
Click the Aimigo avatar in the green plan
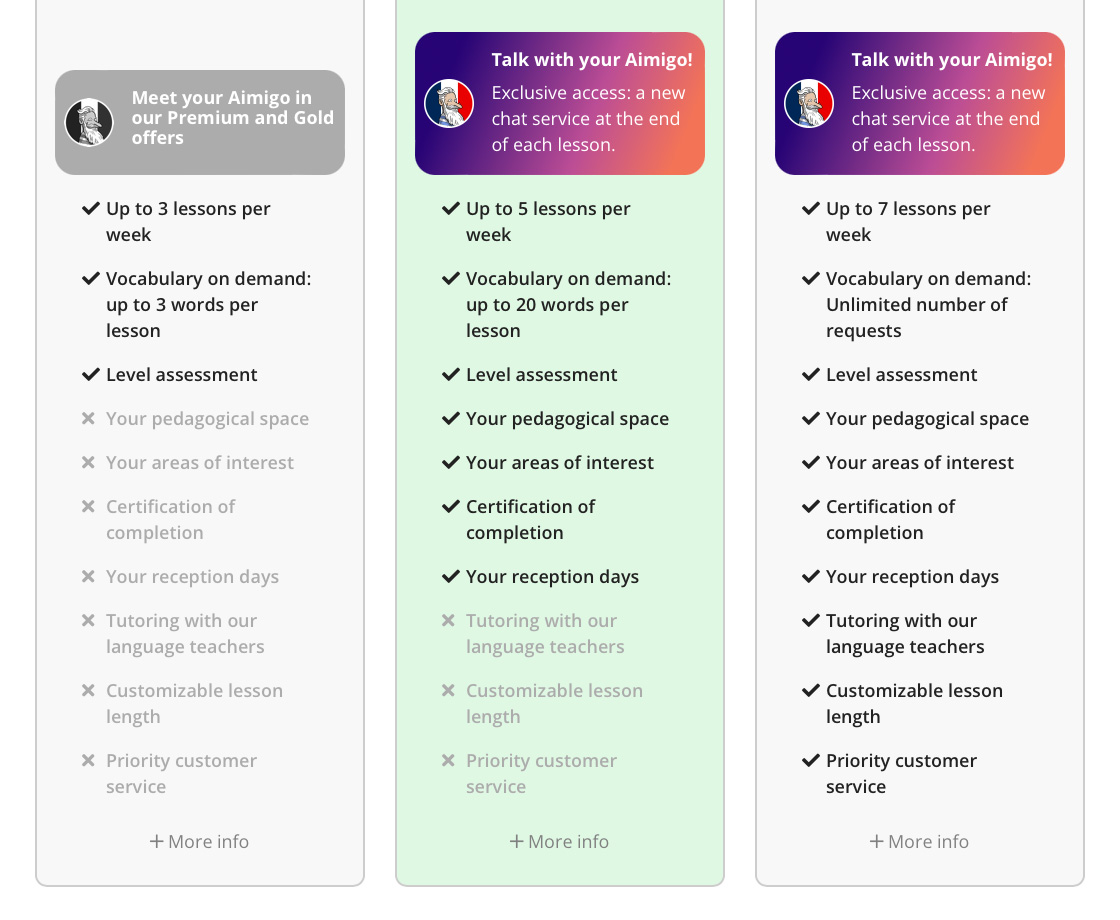pyautogui.click(x=449, y=104)
